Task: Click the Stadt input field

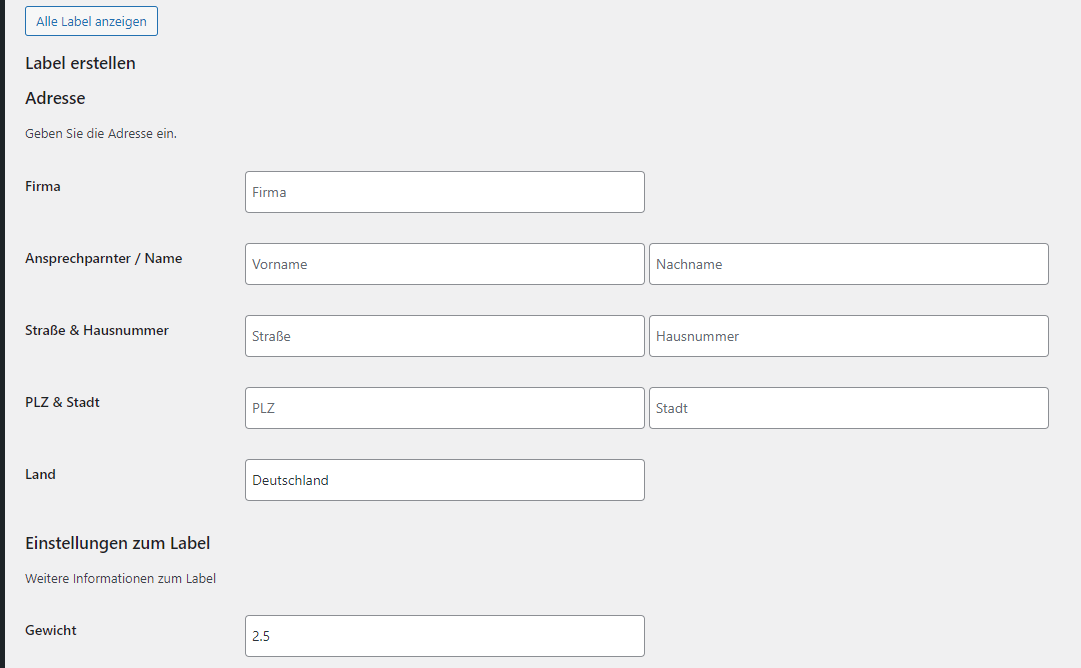Action: coord(848,408)
